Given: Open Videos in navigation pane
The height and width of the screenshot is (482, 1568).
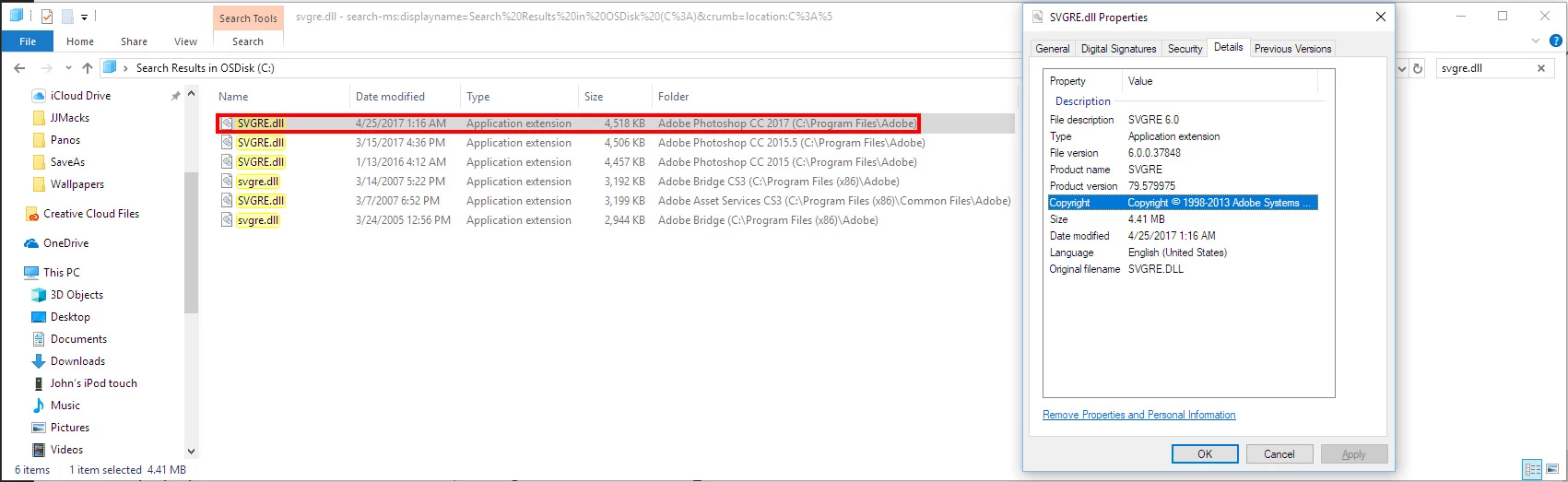Looking at the screenshot, I should coord(66,450).
